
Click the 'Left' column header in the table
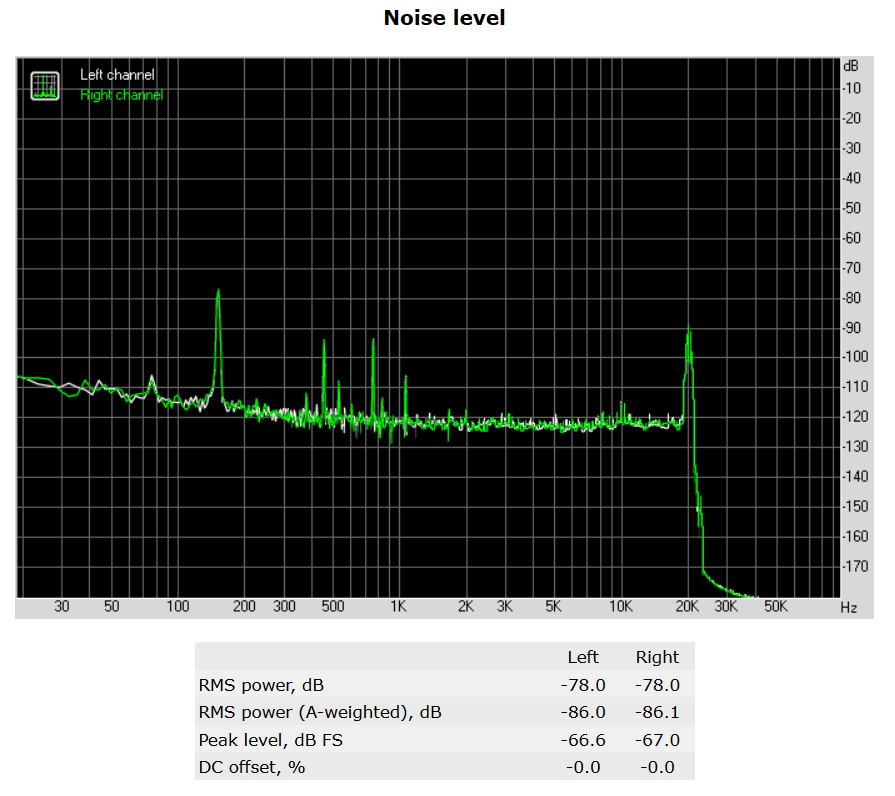tap(583, 657)
